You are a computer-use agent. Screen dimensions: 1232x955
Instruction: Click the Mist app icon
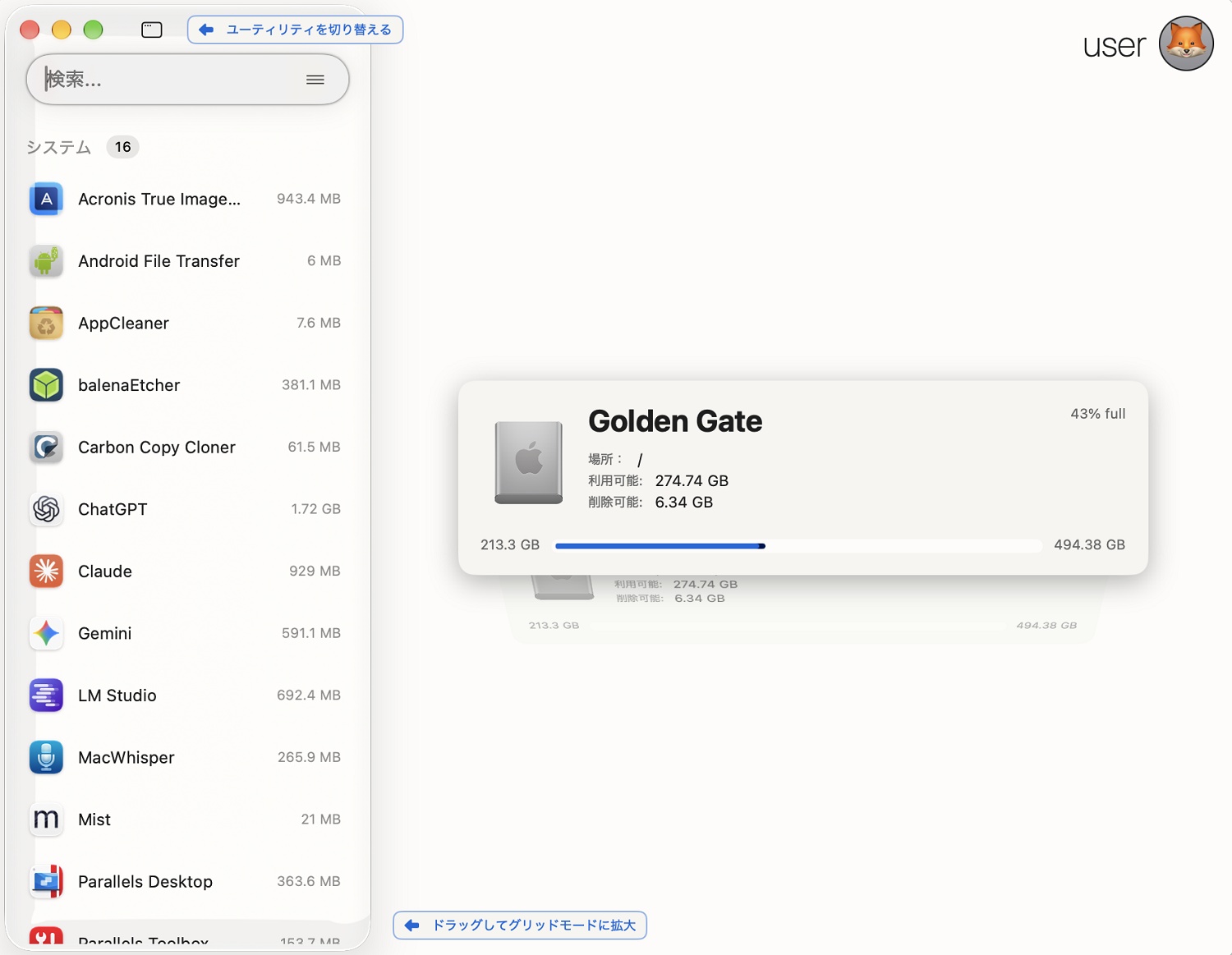(47, 820)
